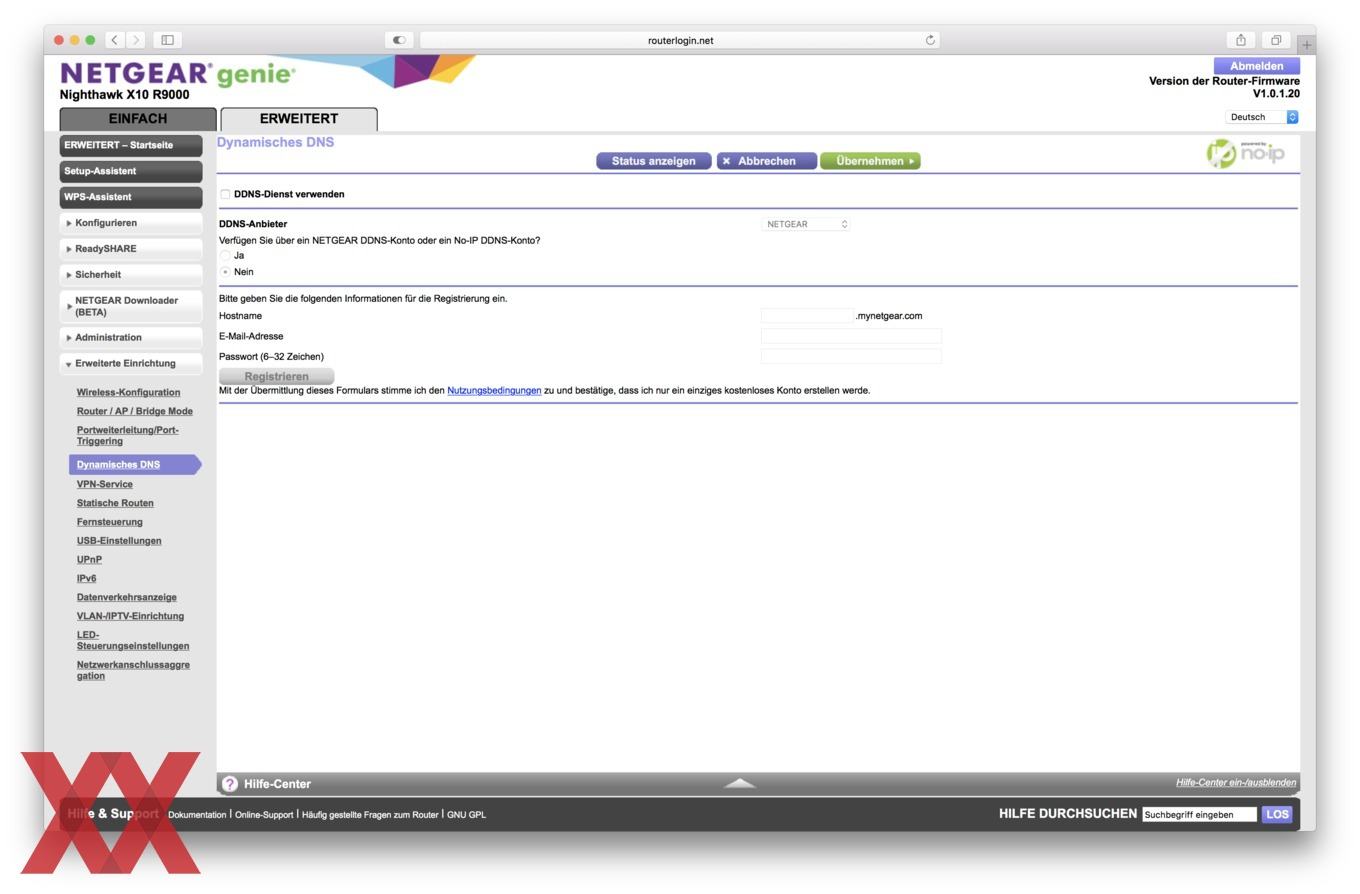
Task: Click the No-IP logo
Action: point(1246,153)
